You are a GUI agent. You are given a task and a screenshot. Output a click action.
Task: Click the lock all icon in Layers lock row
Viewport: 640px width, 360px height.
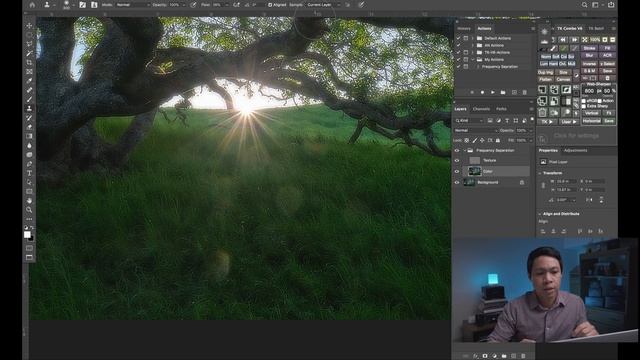[x=498, y=140]
